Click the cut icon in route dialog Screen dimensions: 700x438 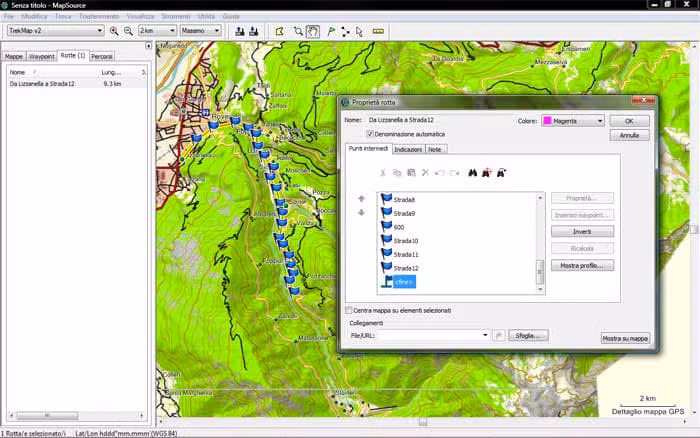coord(383,173)
